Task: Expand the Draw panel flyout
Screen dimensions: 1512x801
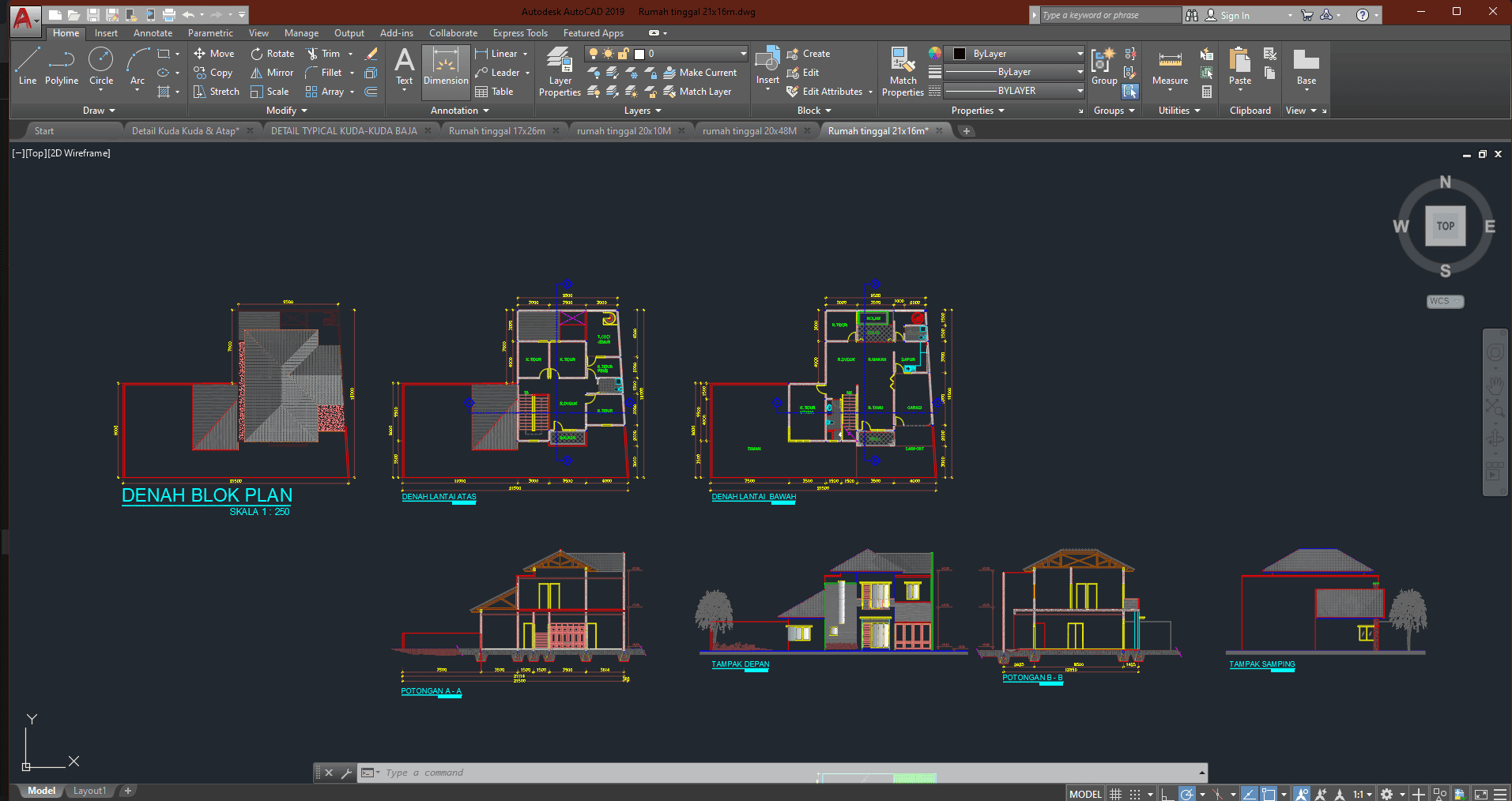Action: pyautogui.click(x=100, y=111)
